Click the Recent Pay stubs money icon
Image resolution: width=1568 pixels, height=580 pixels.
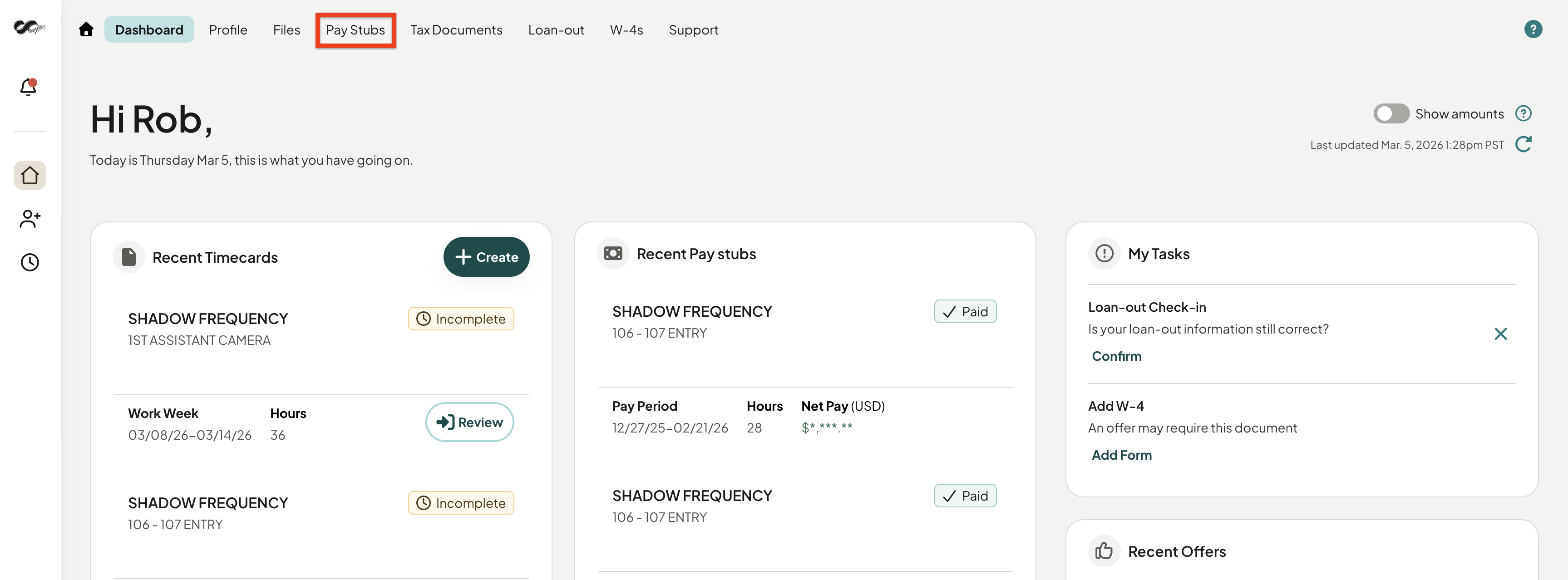pyautogui.click(x=613, y=253)
